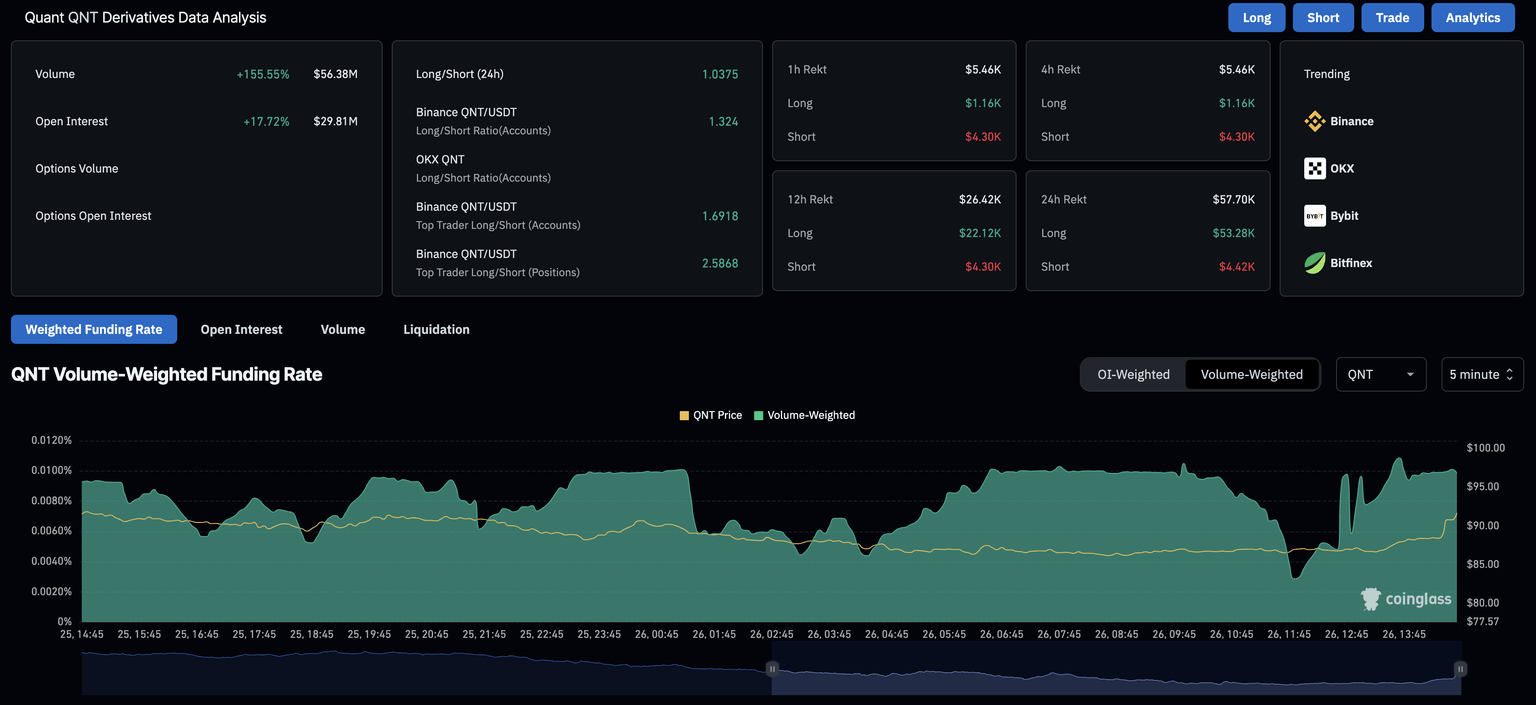The width and height of the screenshot is (1536, 705).
Task: Click left pause-style handle on range navigator
Action: 772,669
